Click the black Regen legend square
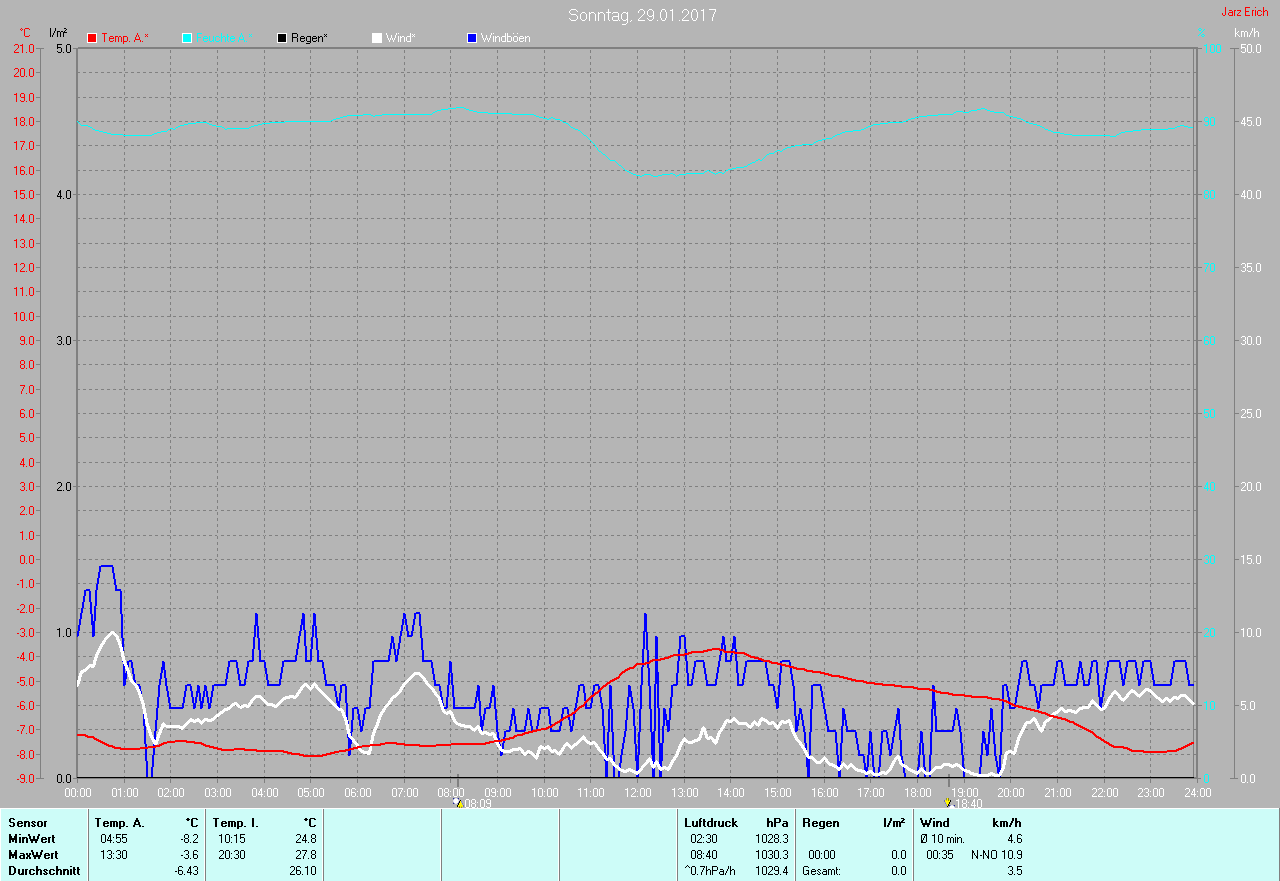The width and height of the screenshot is (1280, 881). [282, 38]
